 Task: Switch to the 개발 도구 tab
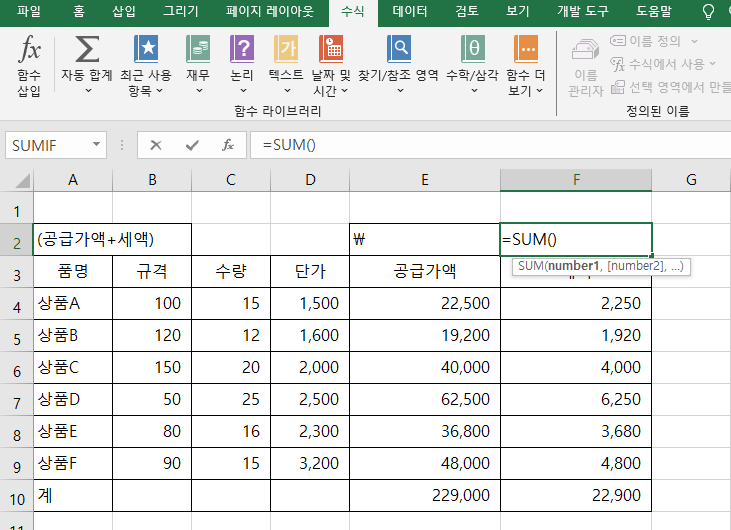582,11
